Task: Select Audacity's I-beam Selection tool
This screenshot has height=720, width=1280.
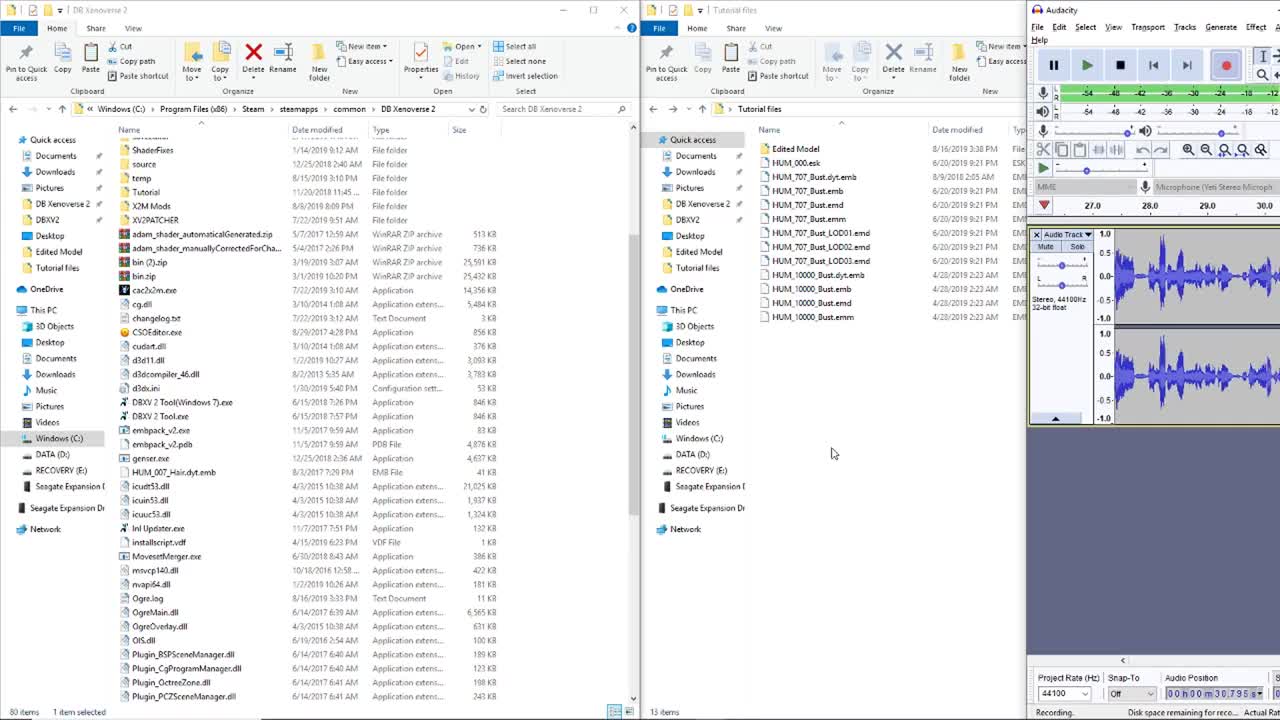Action: [x=1263, y=56]
